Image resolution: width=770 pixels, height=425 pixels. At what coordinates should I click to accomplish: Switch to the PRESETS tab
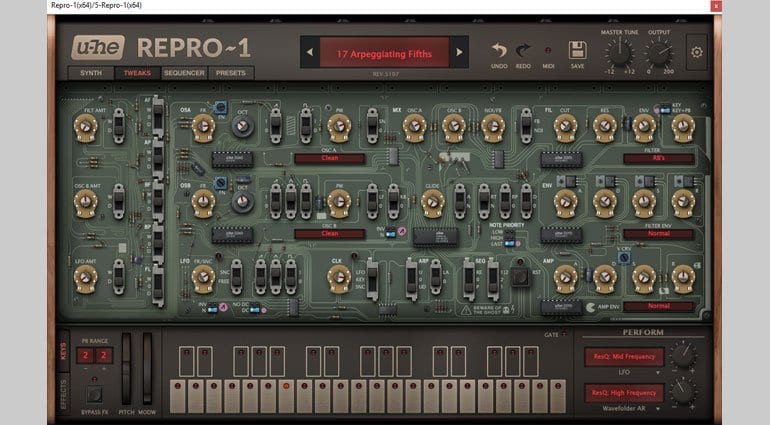230,73
